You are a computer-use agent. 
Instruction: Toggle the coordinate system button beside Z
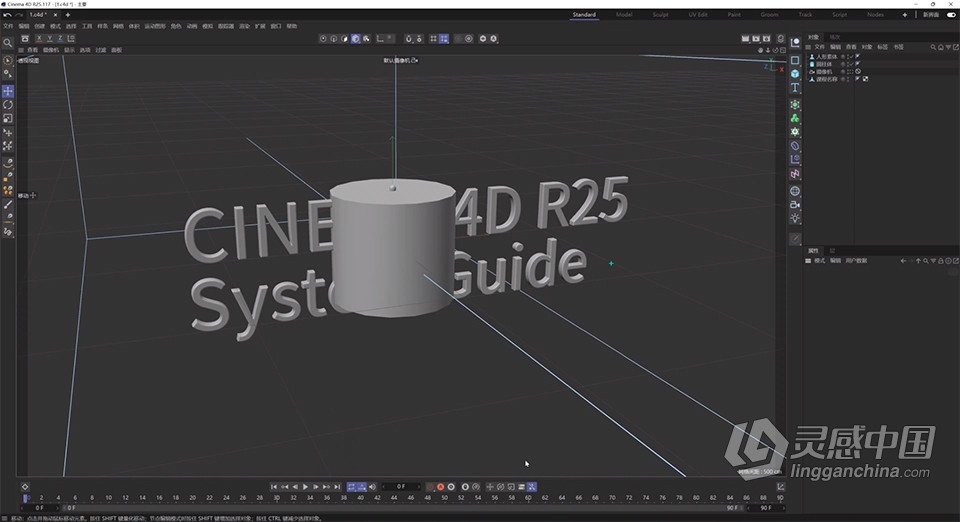pyautogui.click(x=71, y=39)
